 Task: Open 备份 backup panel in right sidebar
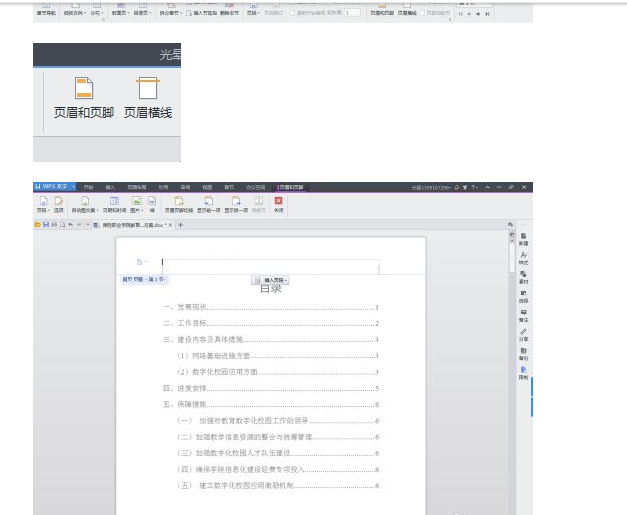pyautogui.click(x=523, y=354)
